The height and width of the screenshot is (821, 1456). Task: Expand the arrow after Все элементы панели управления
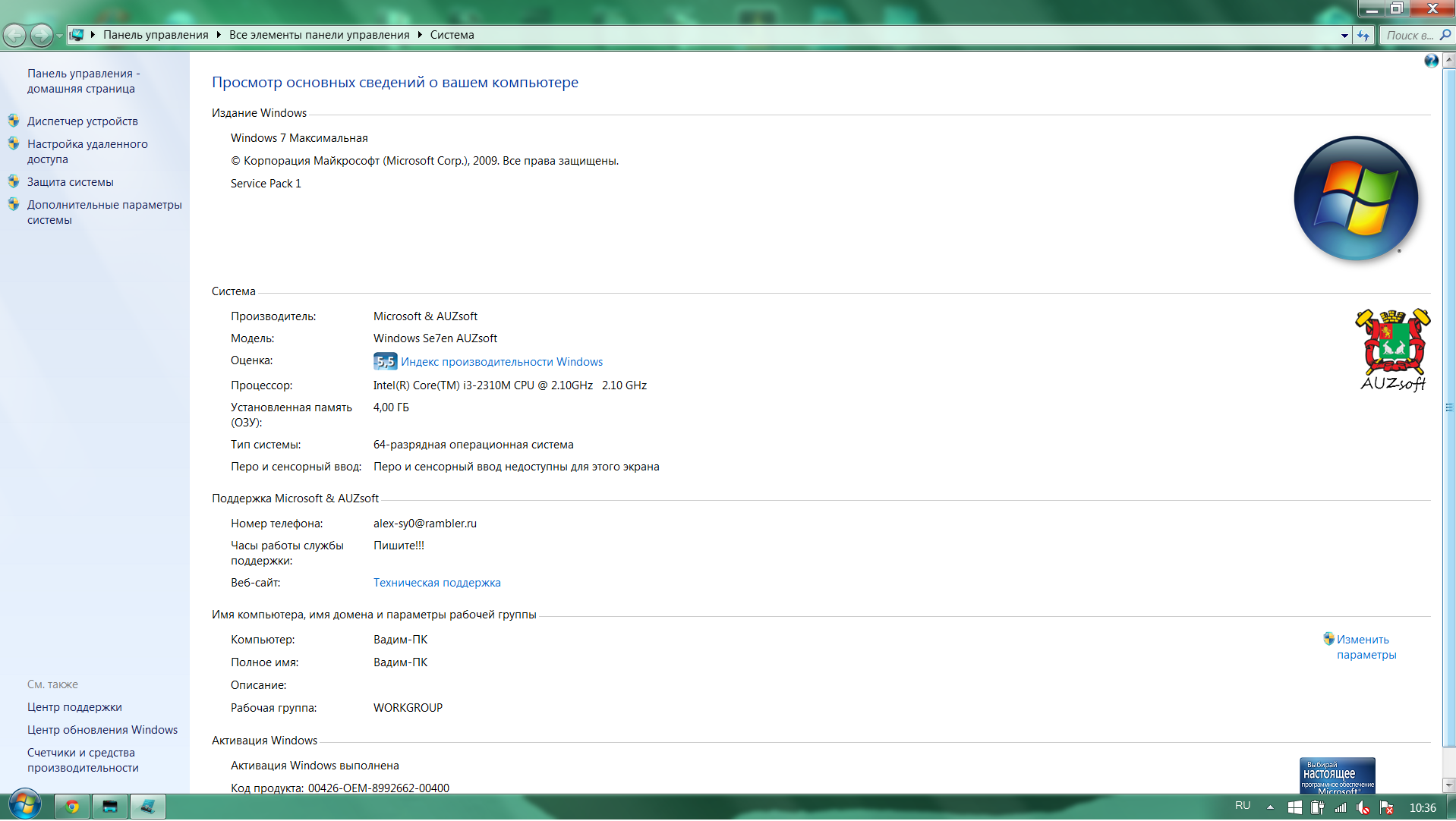pyautogui.click(x=419, y=35)
